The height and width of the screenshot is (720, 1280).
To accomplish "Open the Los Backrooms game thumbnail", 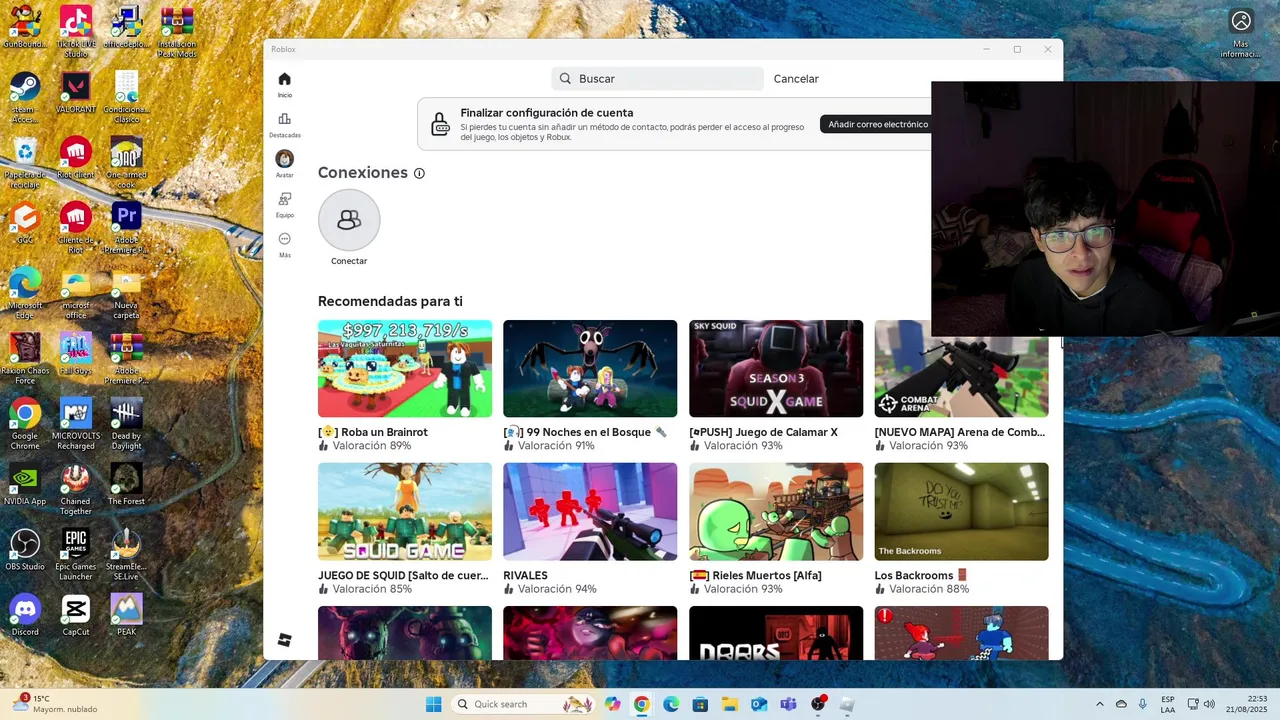I will [961, 511].
